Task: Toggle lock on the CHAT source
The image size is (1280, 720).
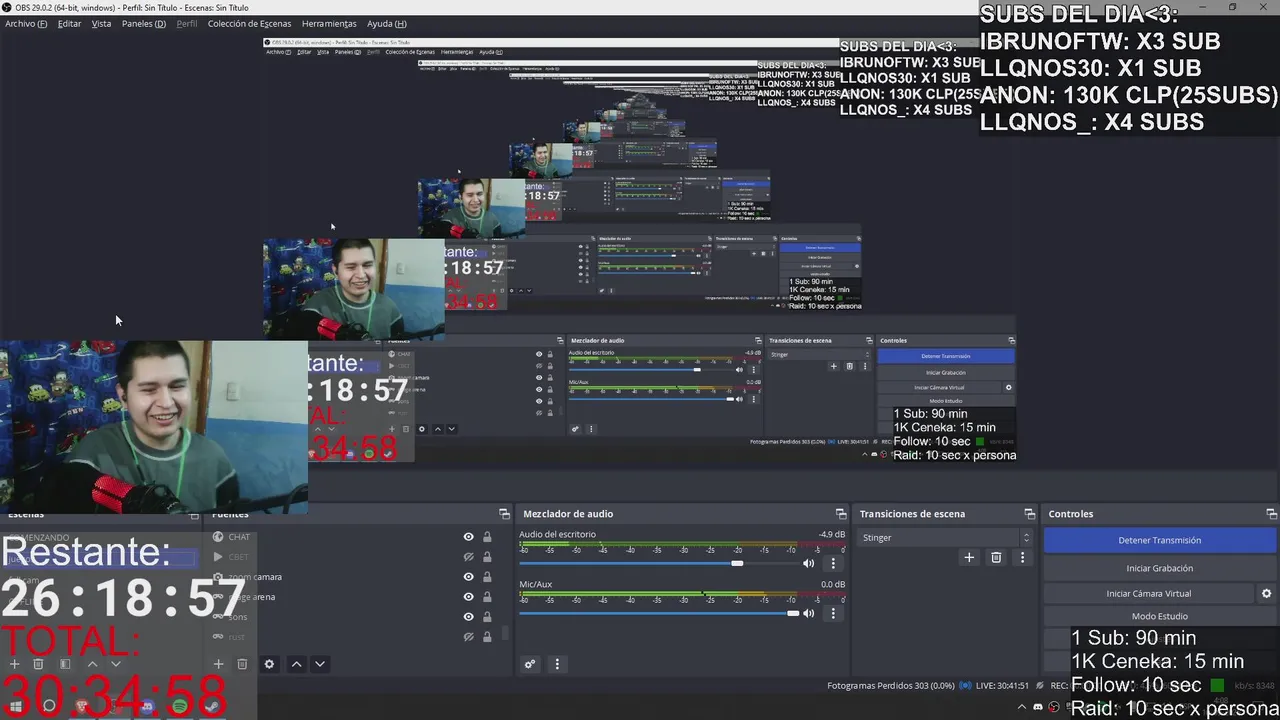Action: click(x=487, y=537)
